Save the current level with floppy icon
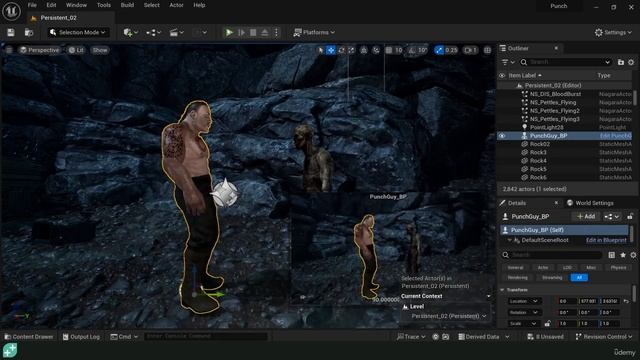This screenshot has height=360, width=640. [x=11, y=32]
